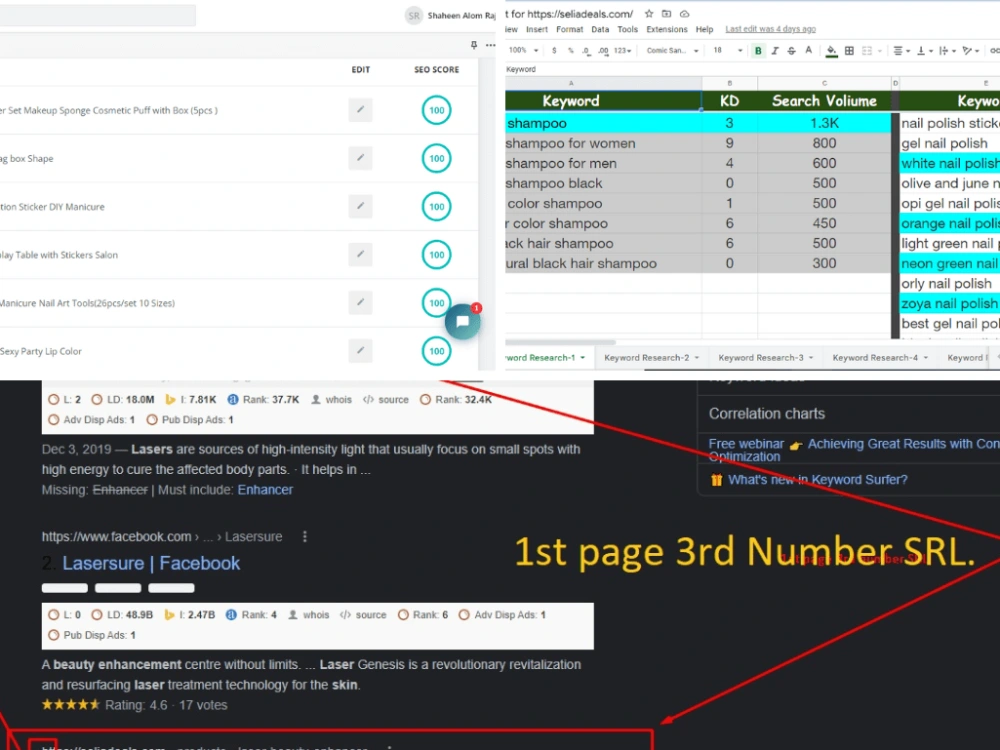Viewport: 1000px width, 750px height.
Task: Click the SEO score 100 for box Shape
Action: [x=436, y=158]
